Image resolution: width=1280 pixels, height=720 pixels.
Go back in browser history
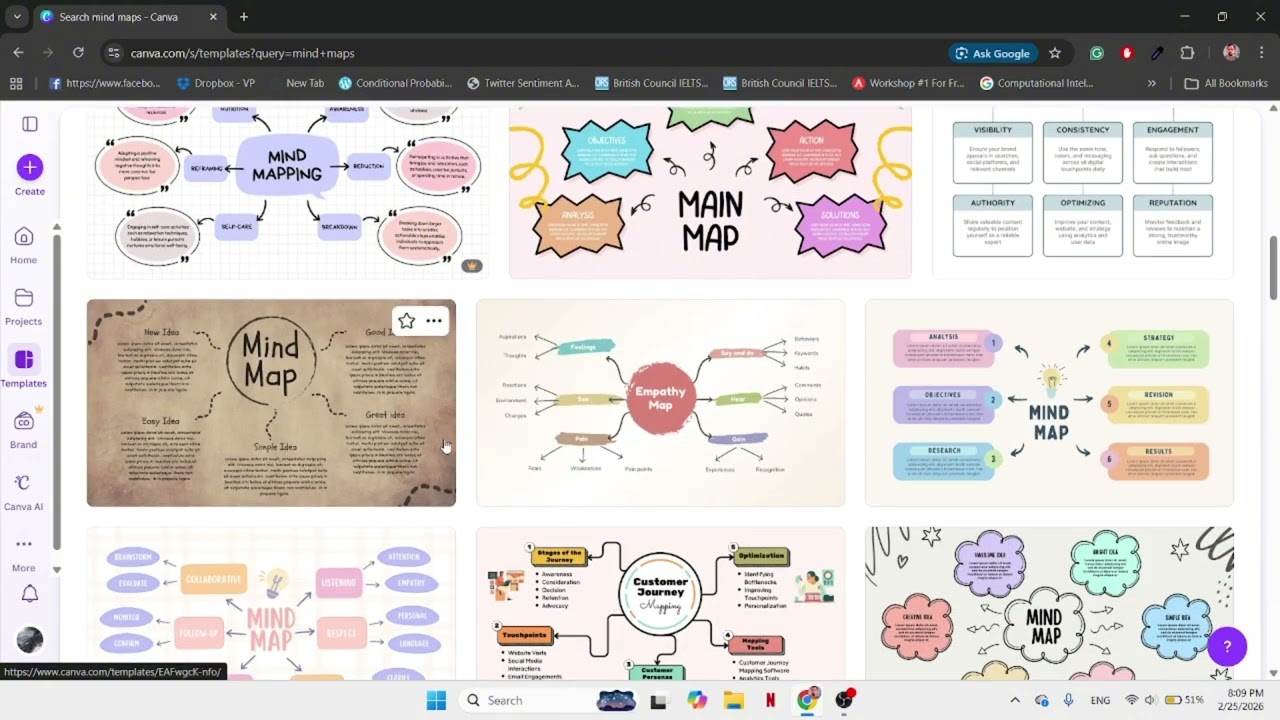[x=18, y=53]
